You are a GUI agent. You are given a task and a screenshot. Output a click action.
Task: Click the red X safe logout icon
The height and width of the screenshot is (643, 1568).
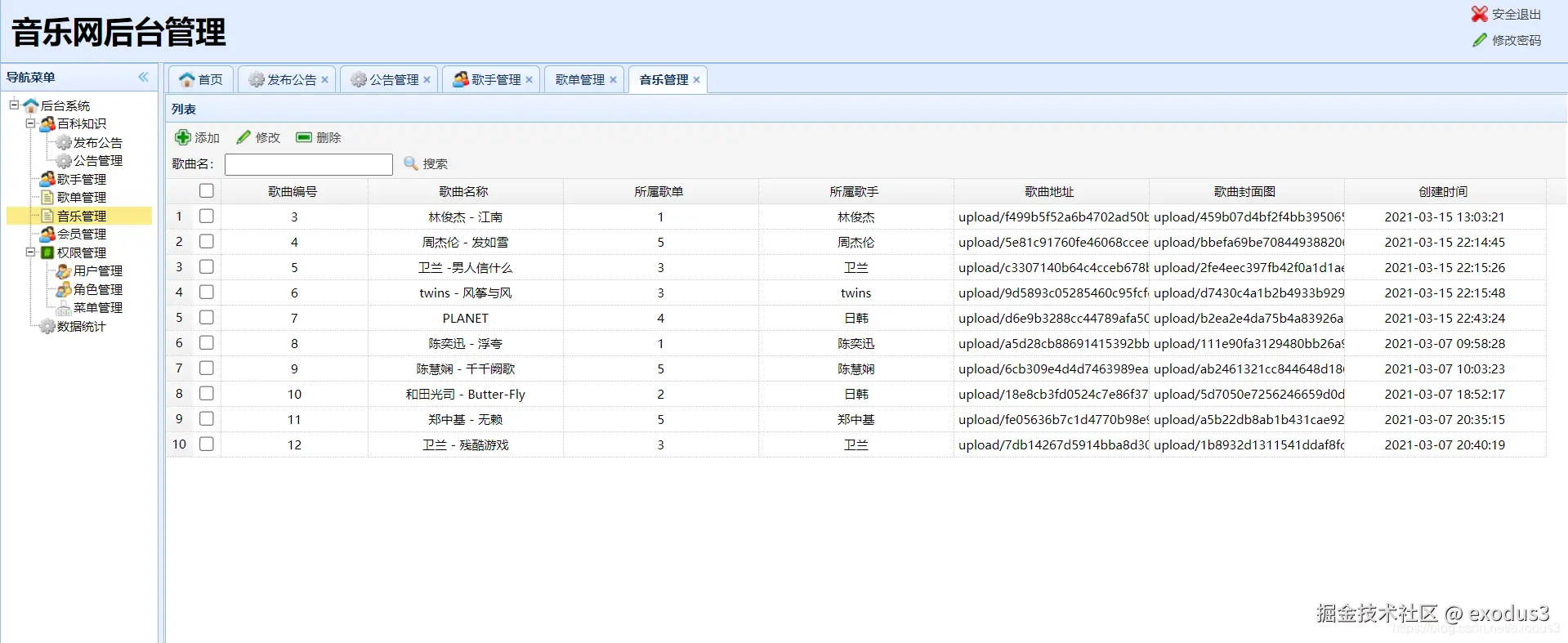pyautogui.click(x=1479, y=14)
